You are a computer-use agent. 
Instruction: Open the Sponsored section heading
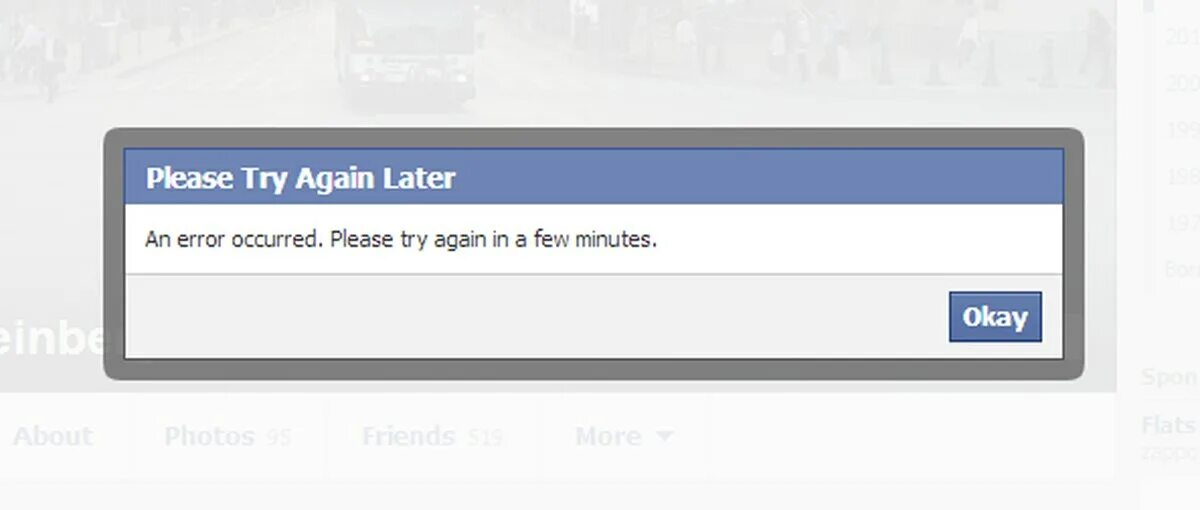coord(1170,377)
